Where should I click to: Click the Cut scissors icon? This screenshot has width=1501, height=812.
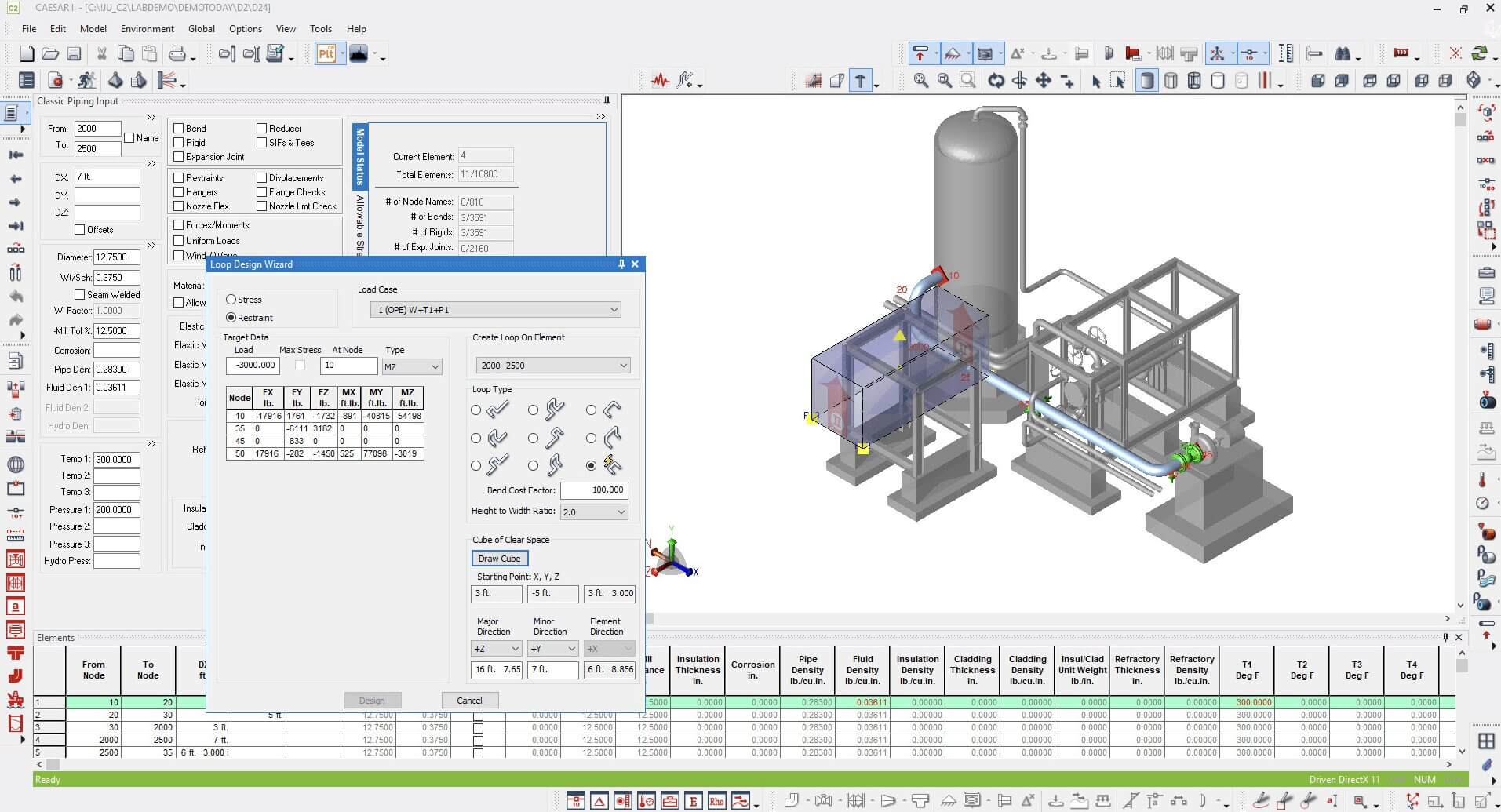click(x=101, y=54)
